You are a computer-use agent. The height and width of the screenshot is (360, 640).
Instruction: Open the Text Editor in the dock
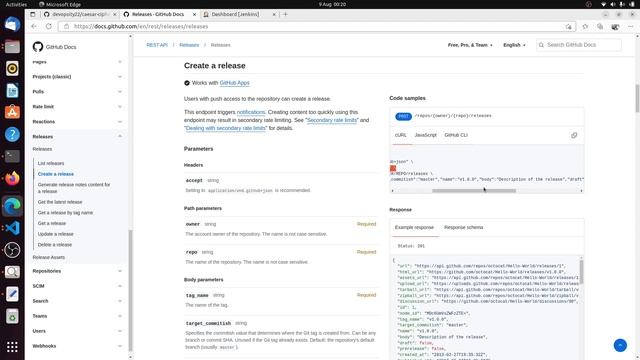click(x=12, y=294)
